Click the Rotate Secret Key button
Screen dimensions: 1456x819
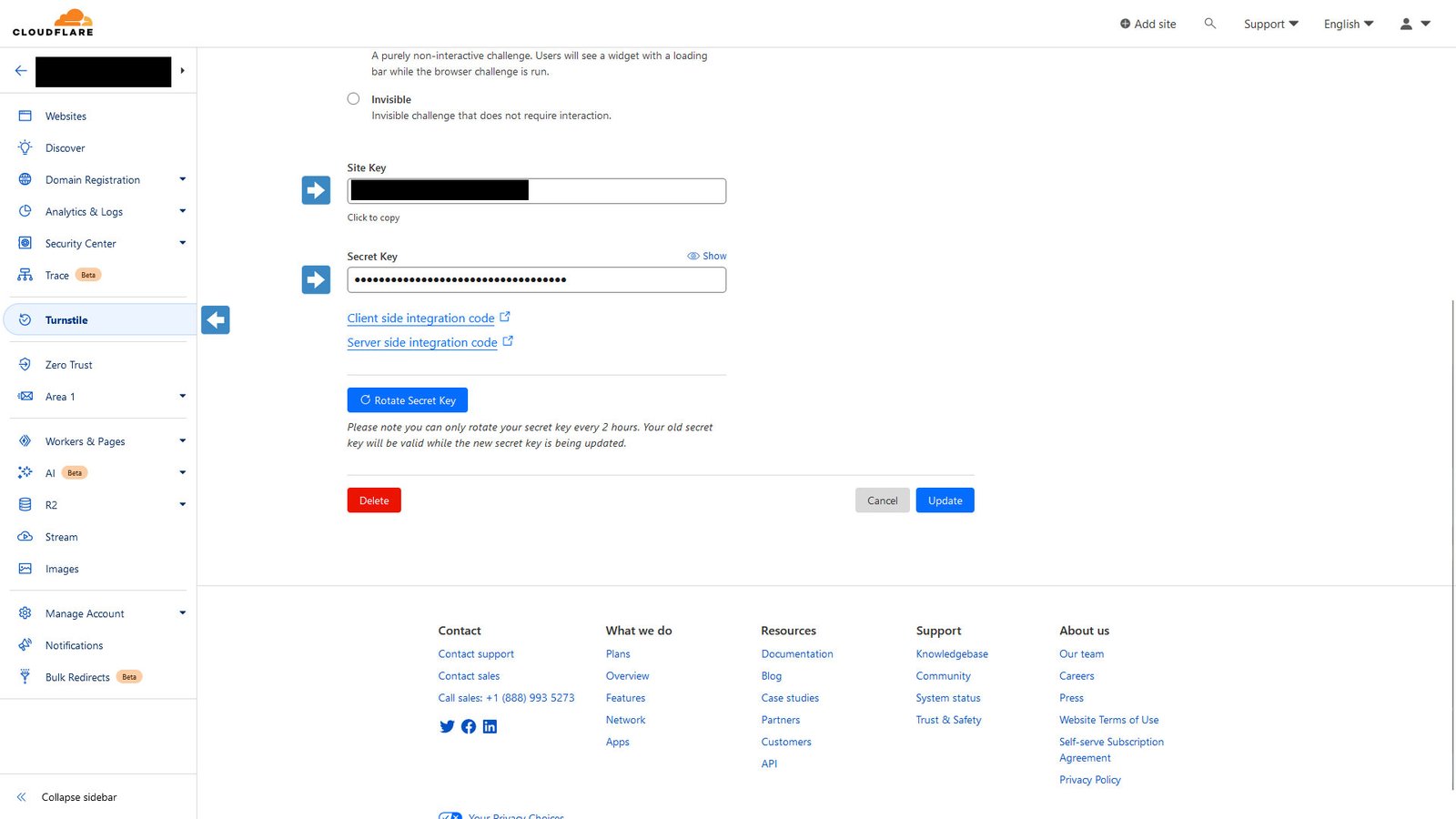tap(407, 399)
